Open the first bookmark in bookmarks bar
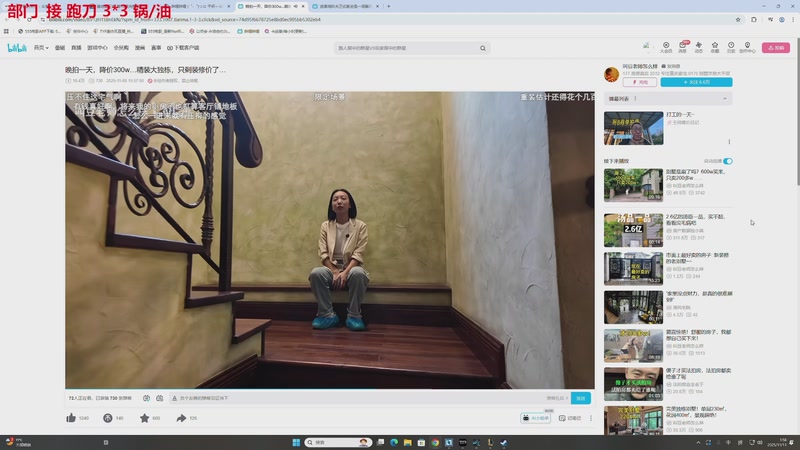This screenshot has width=800, height=450. (38, 31)
